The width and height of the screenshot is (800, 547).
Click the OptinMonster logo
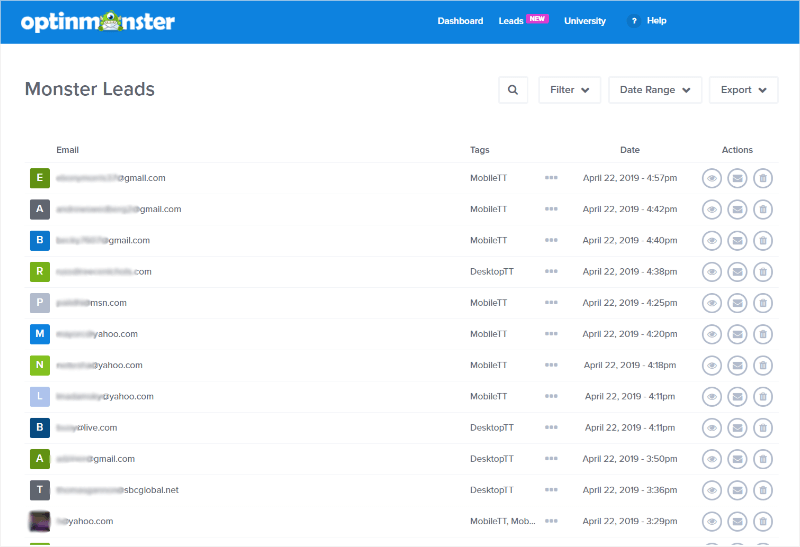click(96, 21)
